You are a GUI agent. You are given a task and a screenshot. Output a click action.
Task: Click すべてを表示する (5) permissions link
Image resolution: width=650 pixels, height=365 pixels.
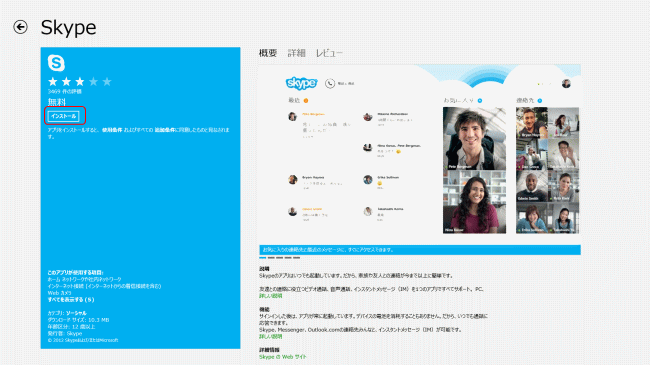[x=71, y=299]
